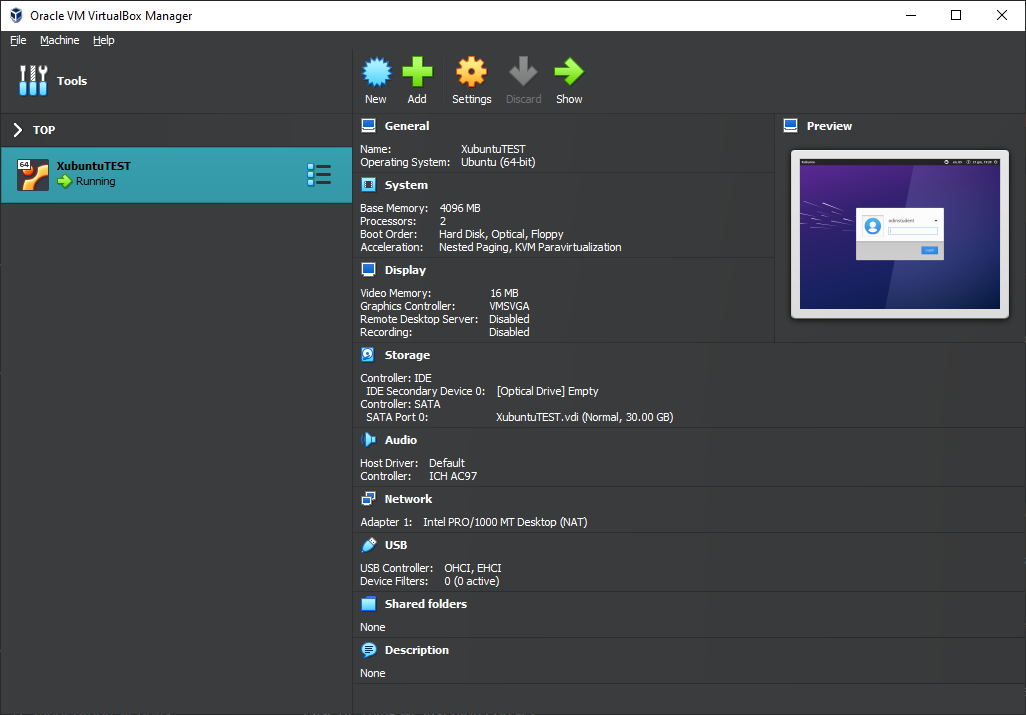
Task: Open the General settings heading link
Action: pos(407,126)
